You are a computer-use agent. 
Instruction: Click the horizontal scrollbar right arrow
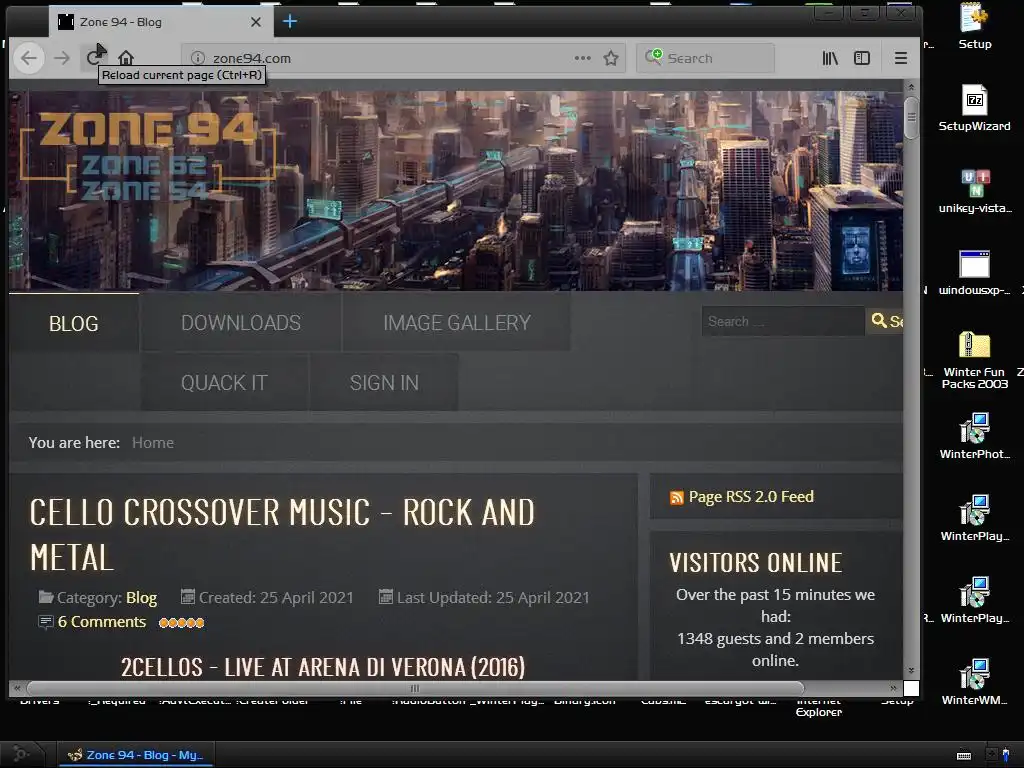(x=893, y=688)
